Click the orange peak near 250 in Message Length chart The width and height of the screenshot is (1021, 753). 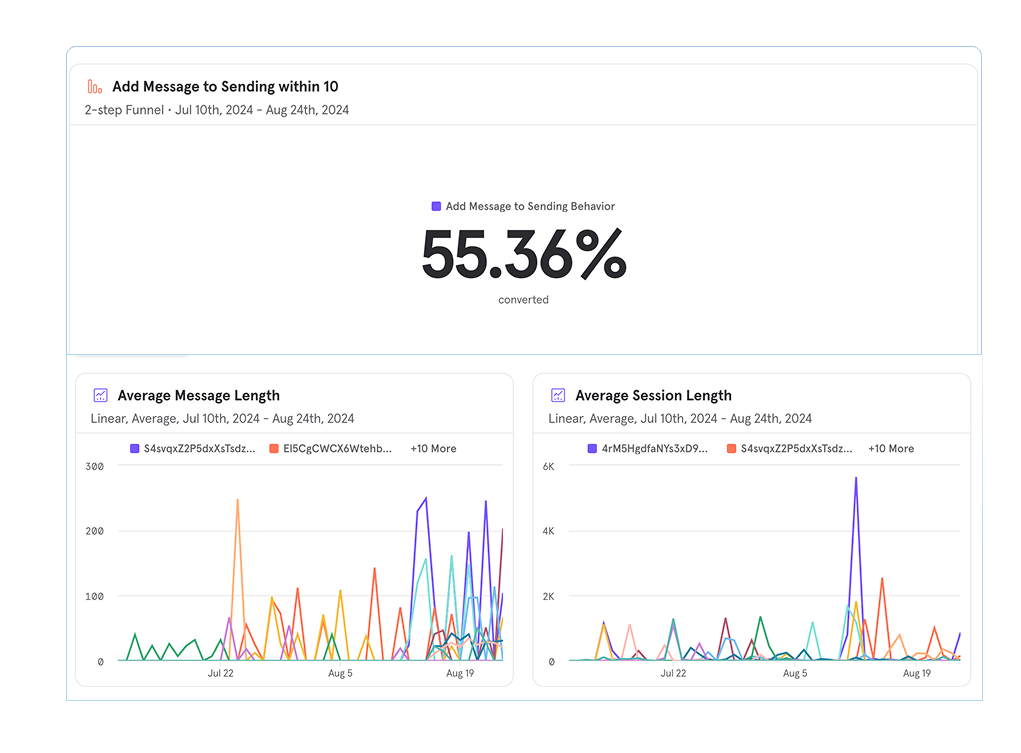click(237, 501)
